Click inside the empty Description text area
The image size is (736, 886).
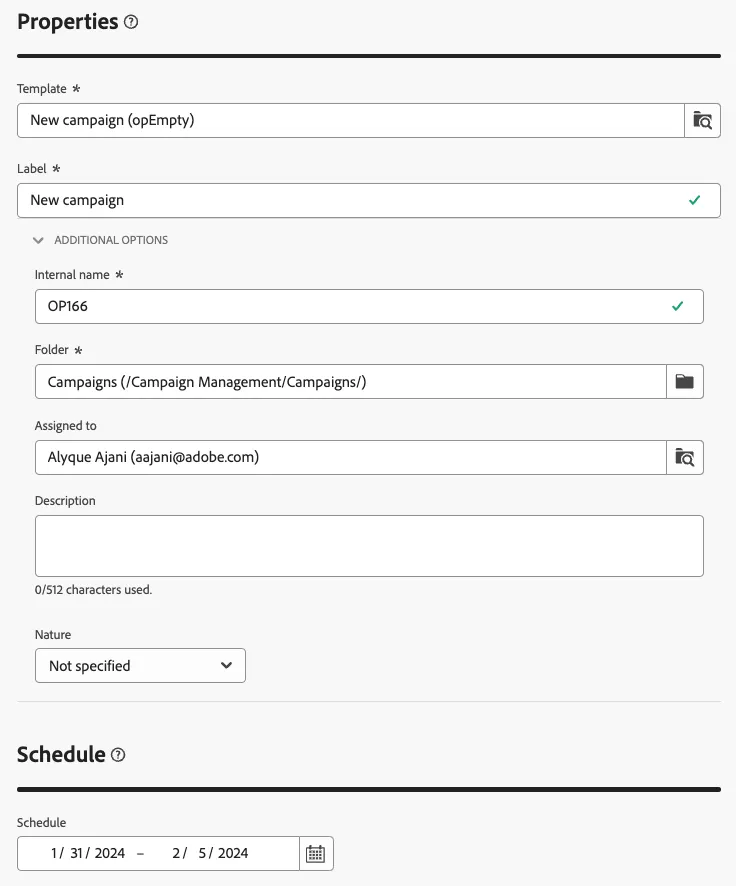click(x=369, y=546)
